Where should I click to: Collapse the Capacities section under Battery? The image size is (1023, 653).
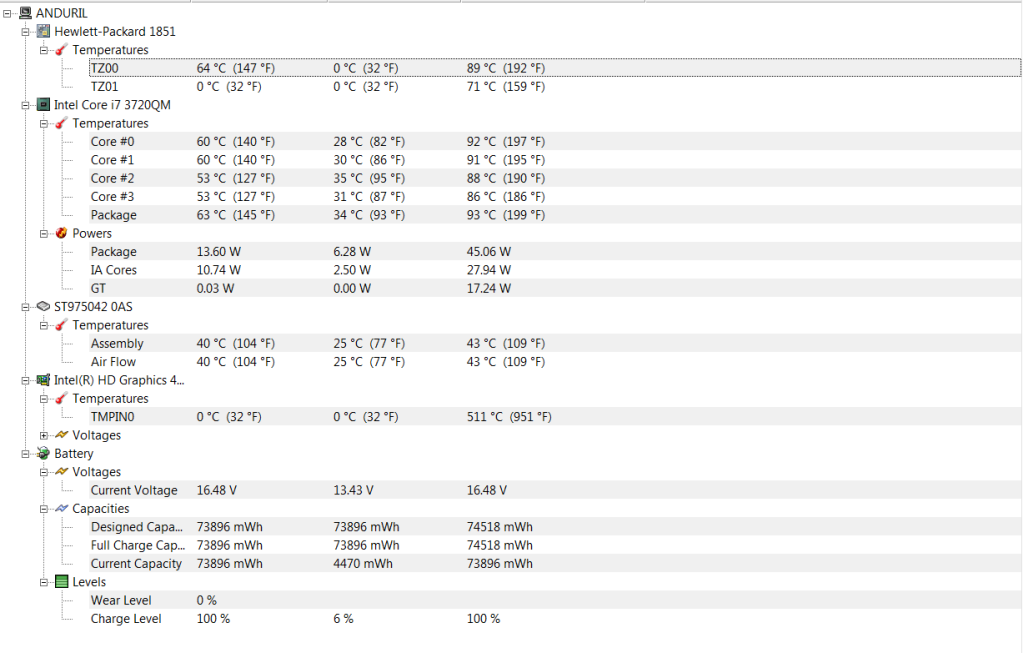[x=44, y=508]
